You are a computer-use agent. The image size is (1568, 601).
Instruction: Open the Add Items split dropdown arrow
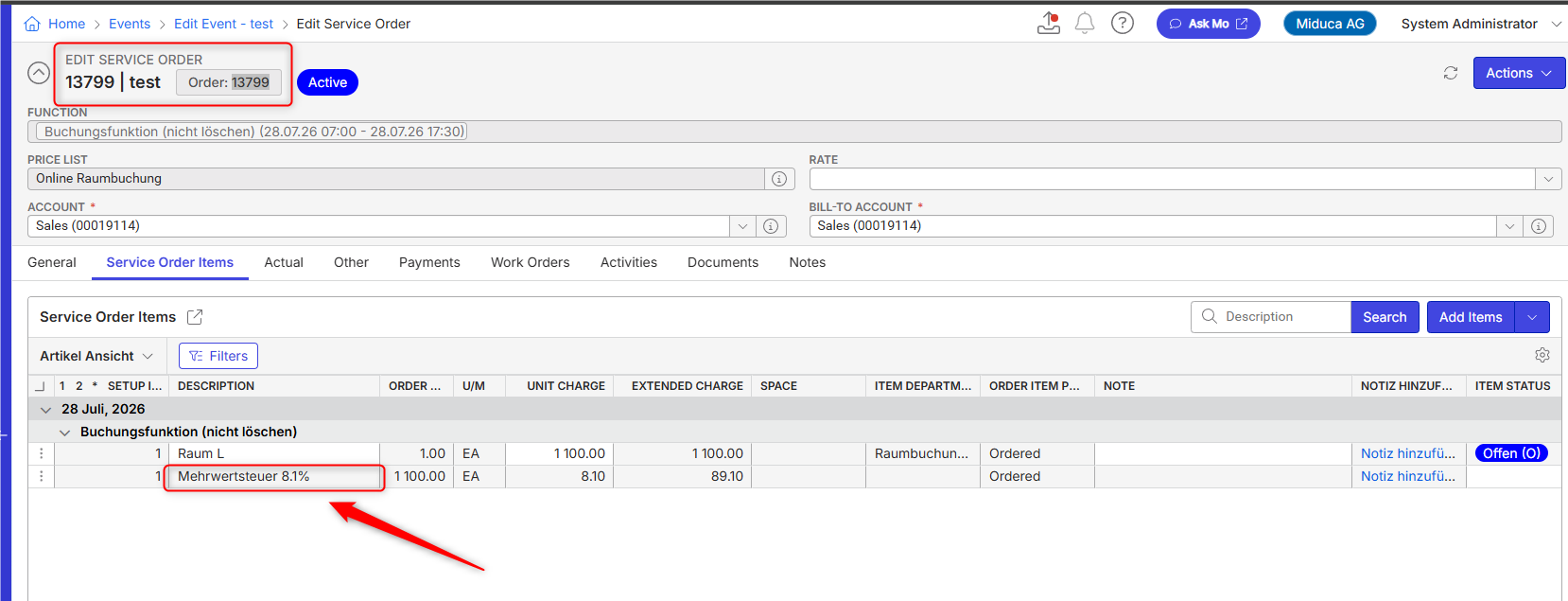click(x=1532, y=317)
